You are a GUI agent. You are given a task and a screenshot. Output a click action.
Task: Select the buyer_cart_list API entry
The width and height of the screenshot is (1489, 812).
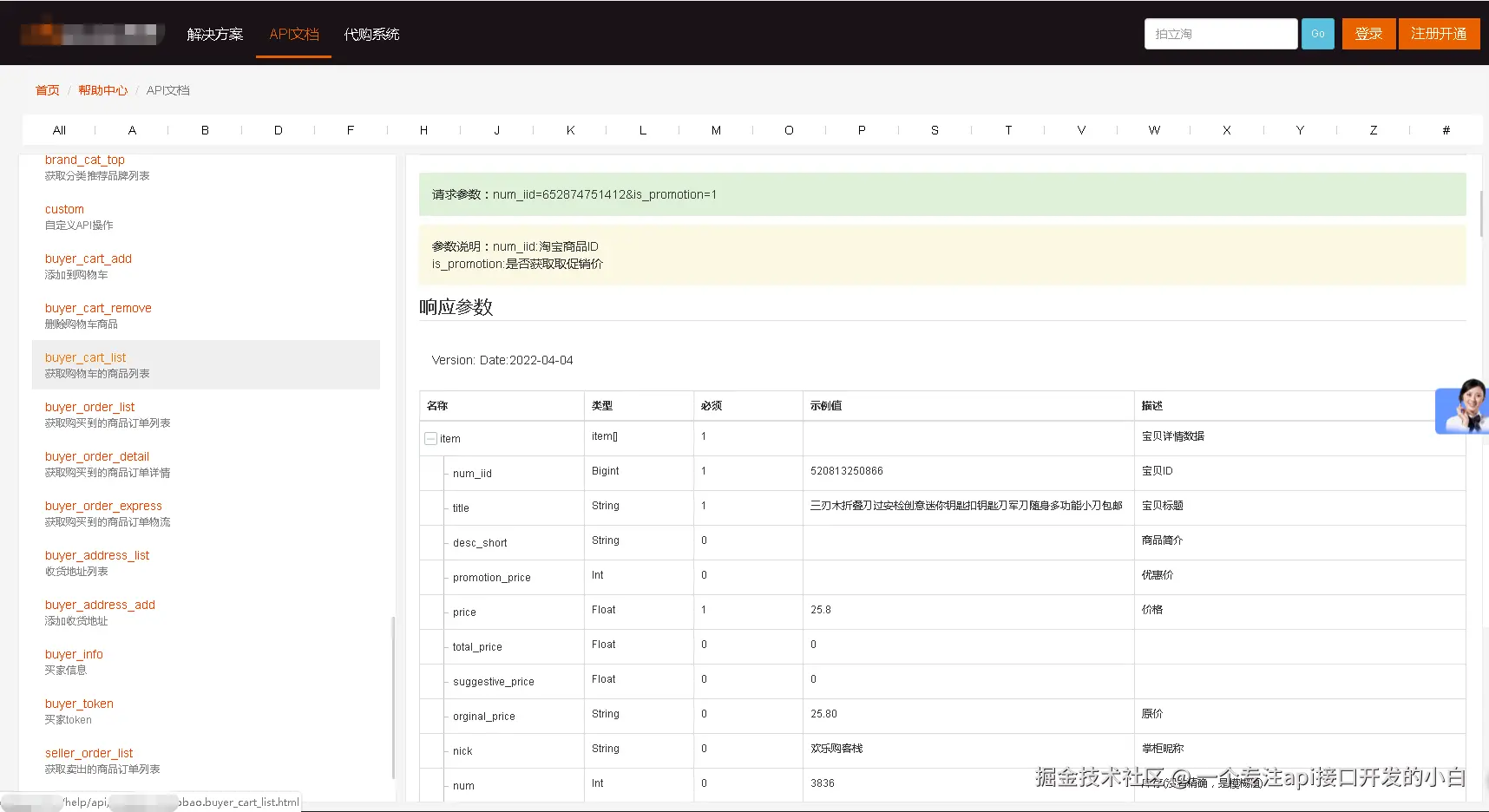[206, 364]
